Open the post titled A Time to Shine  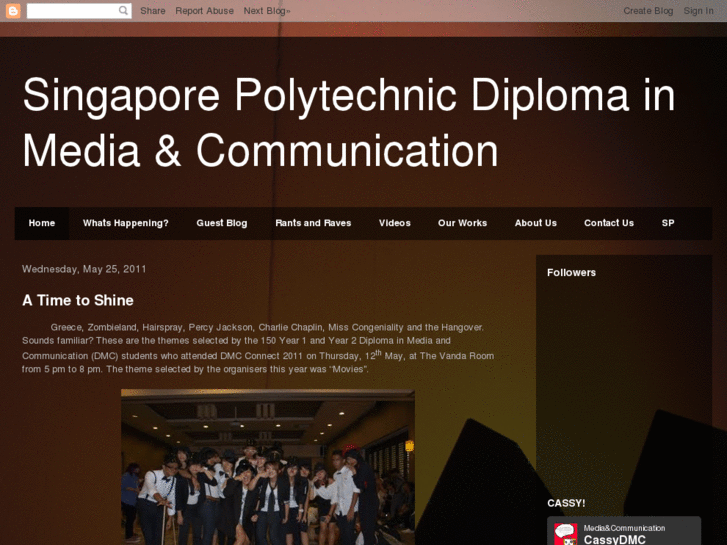point(78,301)
